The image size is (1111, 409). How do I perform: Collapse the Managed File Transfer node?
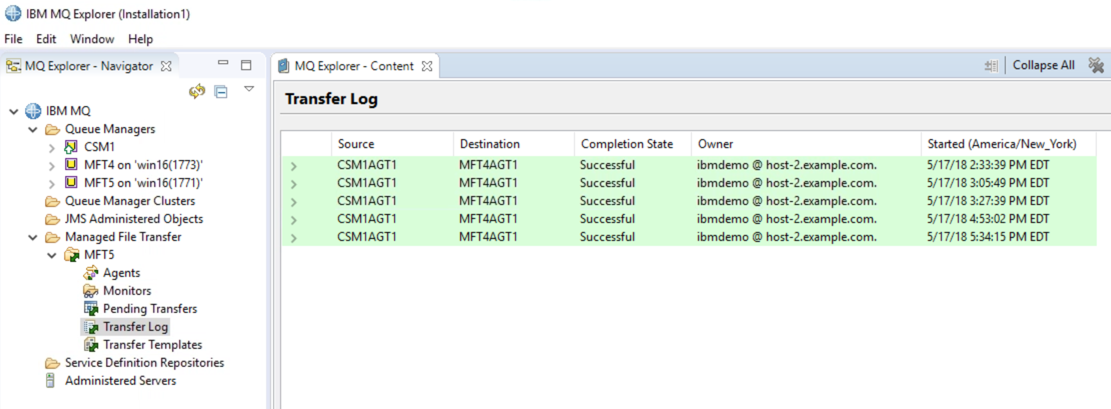click(32, 237)
